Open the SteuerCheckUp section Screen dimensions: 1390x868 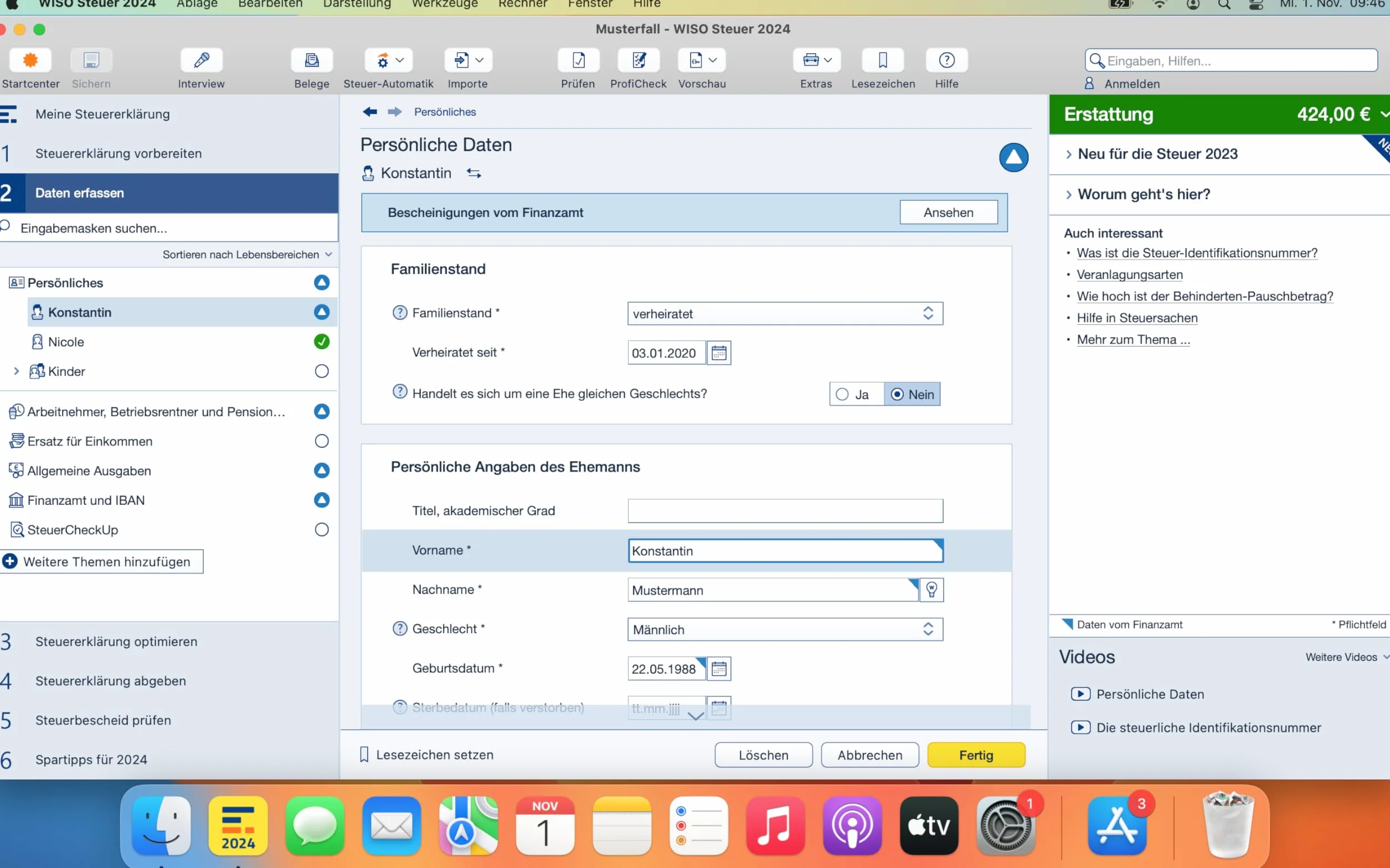click(169, 530)
